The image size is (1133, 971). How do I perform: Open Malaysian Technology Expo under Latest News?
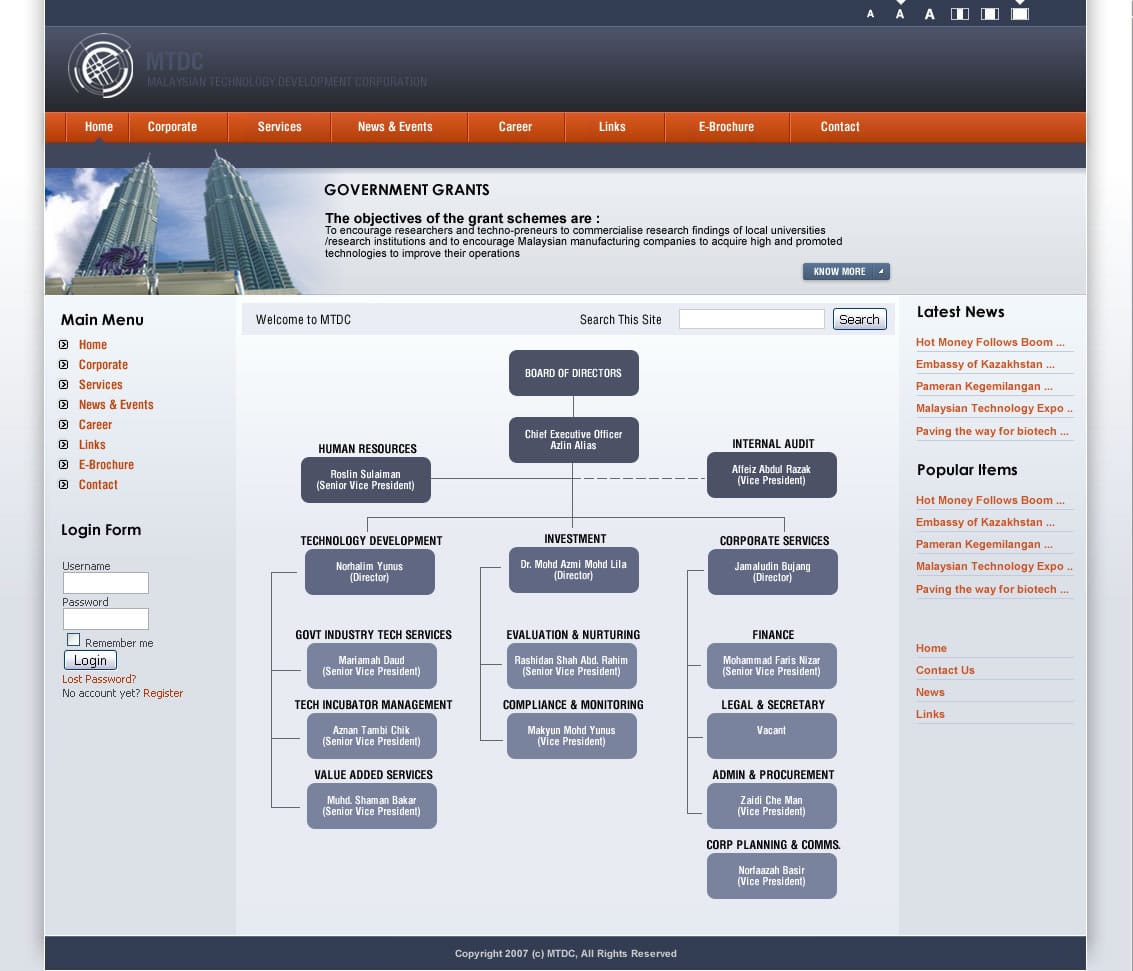[x=994, y=408]
